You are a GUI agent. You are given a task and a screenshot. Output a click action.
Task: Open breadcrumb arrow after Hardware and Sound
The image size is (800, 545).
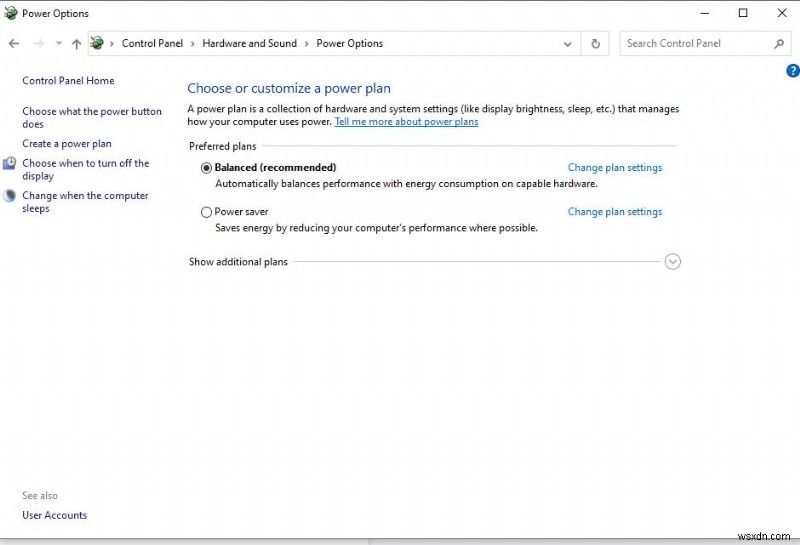(x=307, y=44)
